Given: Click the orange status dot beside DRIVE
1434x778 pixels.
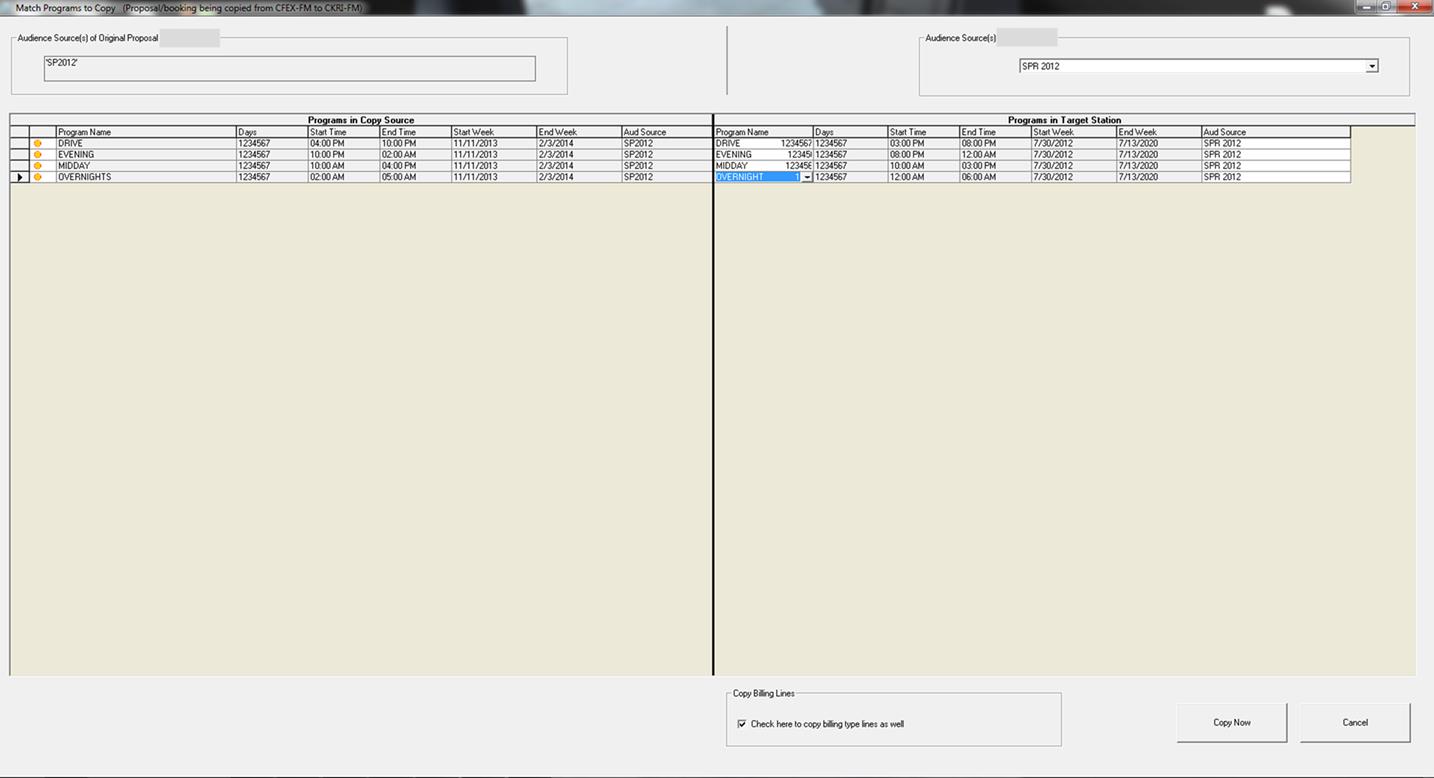Looking at the screenshot, I should tap(38, 144).
